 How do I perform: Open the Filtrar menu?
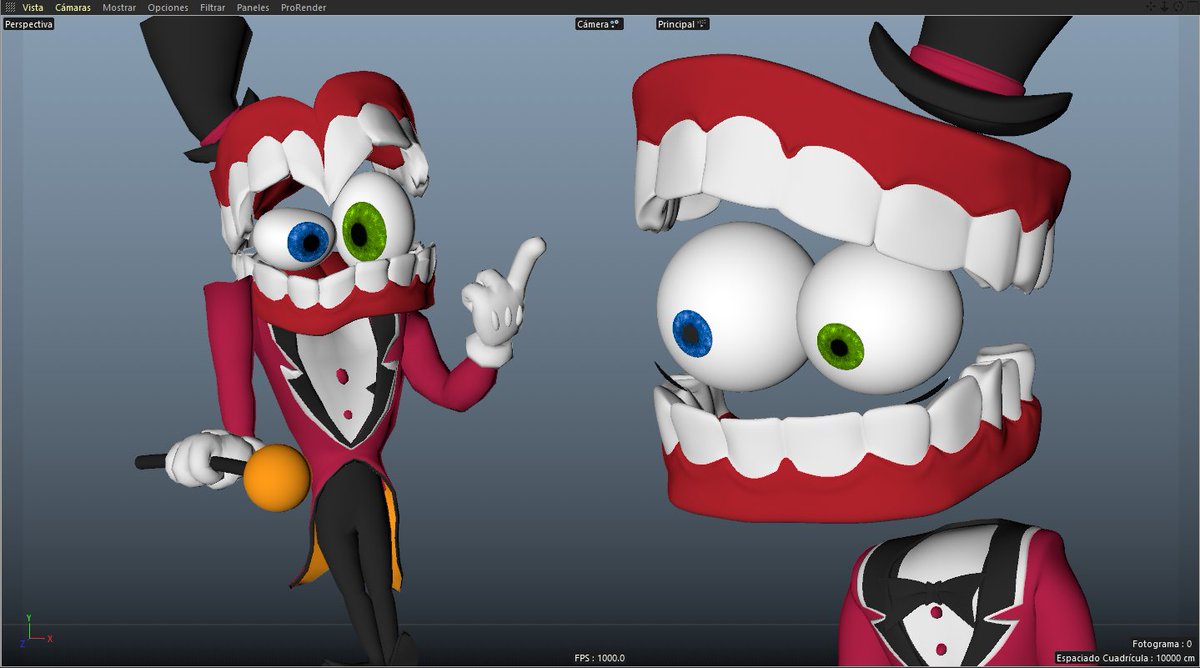click(x=212, y=7)
